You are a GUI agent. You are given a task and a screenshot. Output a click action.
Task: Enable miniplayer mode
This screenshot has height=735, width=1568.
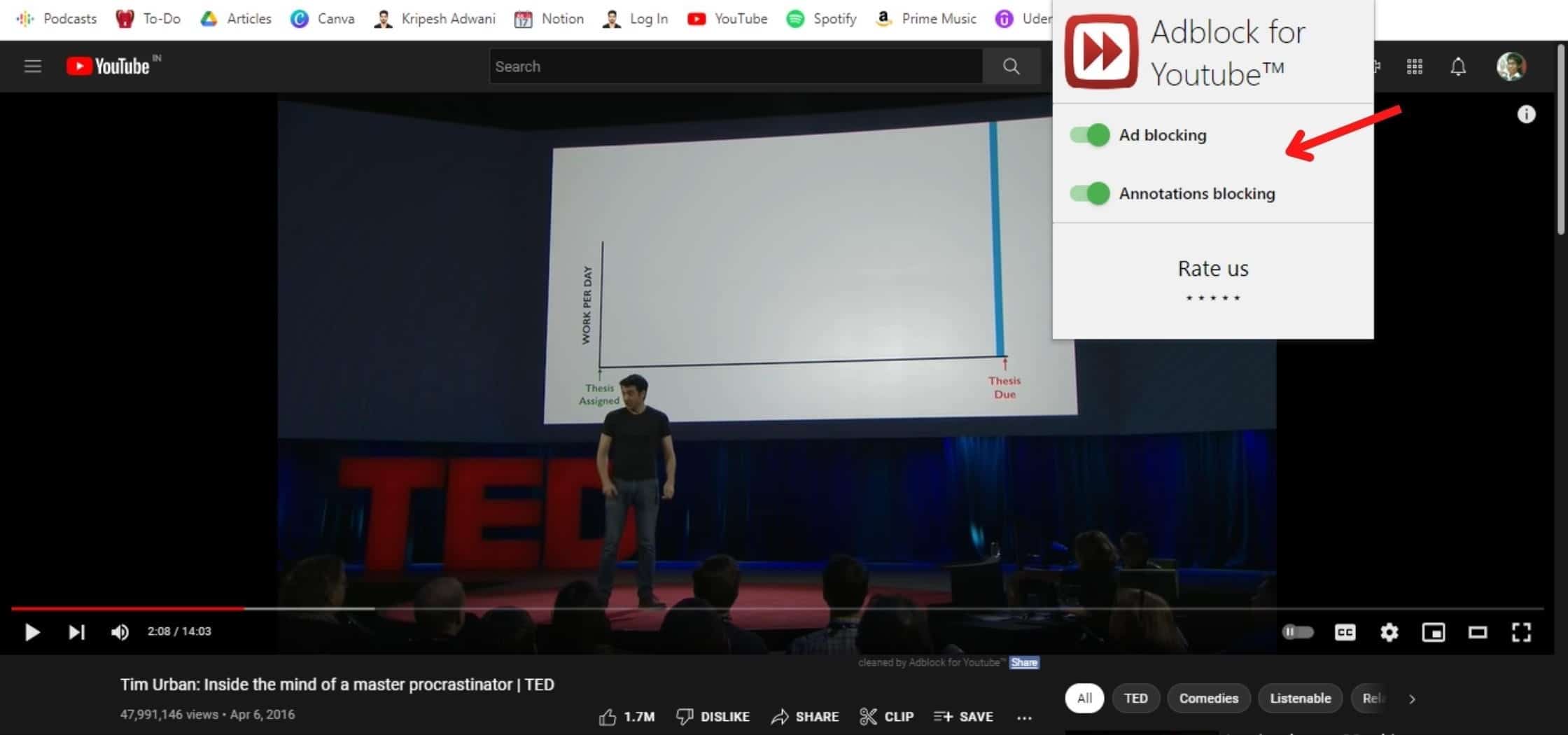point(1433,632)
